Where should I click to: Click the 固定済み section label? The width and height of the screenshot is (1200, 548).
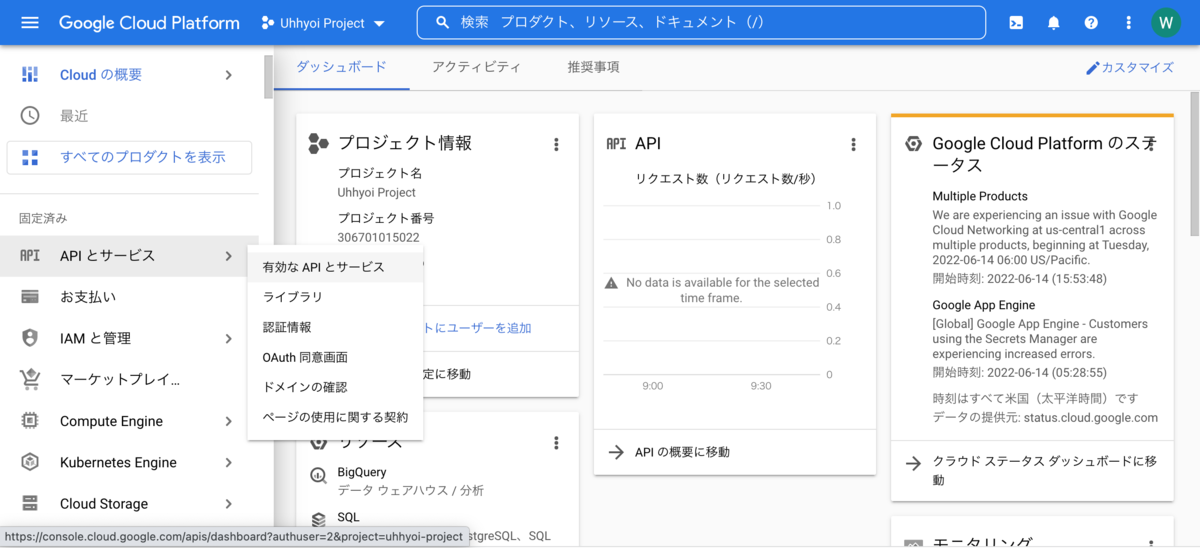coord(43,218)
